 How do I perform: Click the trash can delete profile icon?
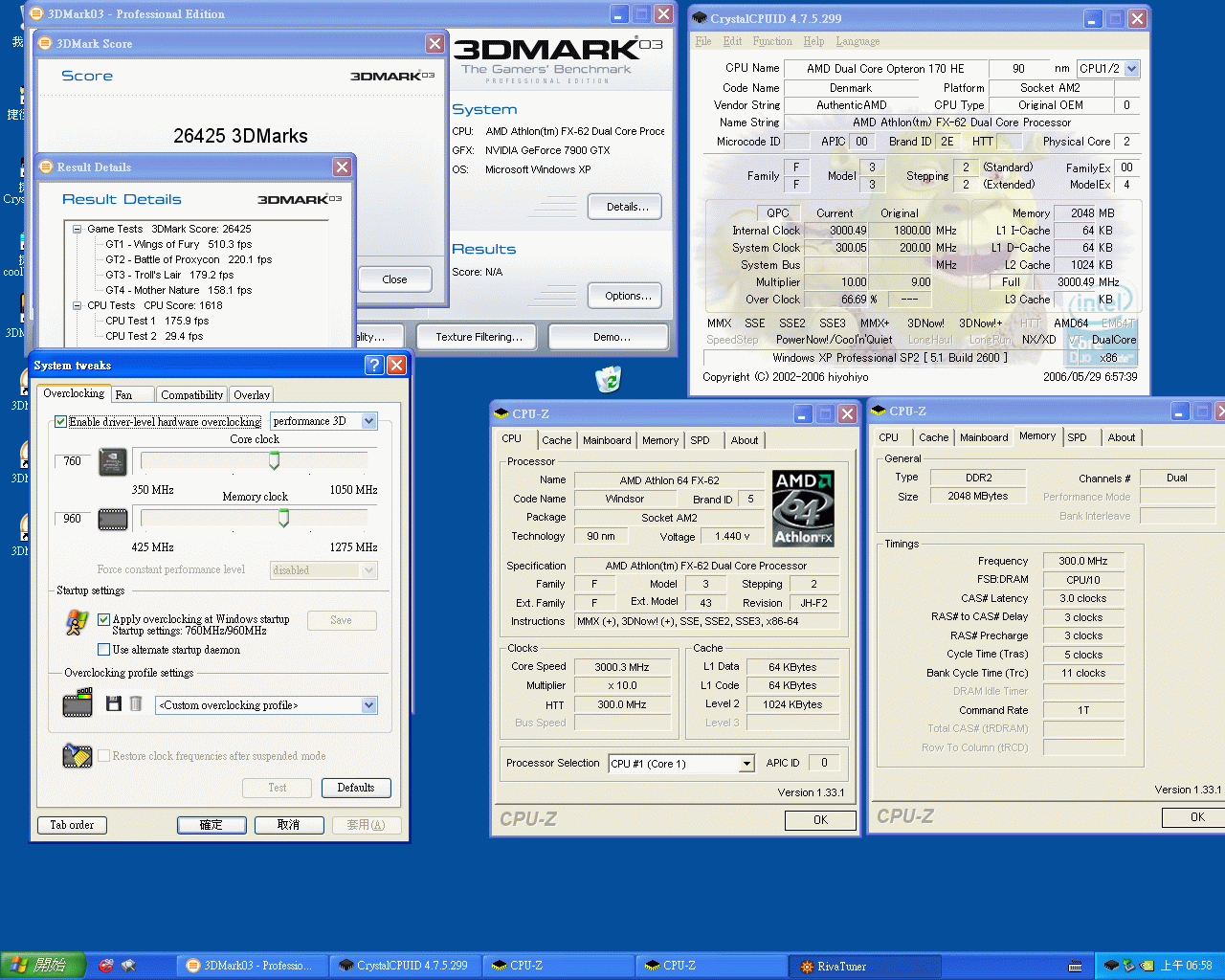click(136, 704)
